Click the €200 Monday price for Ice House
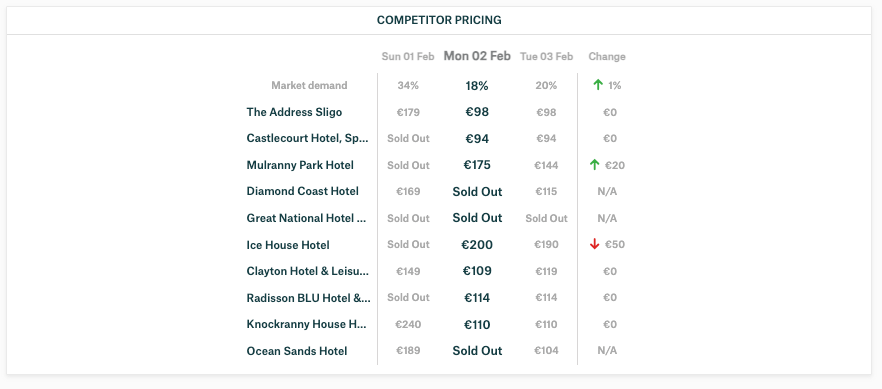882x389 pixels. pyautogui.click(x=478, y=245)
